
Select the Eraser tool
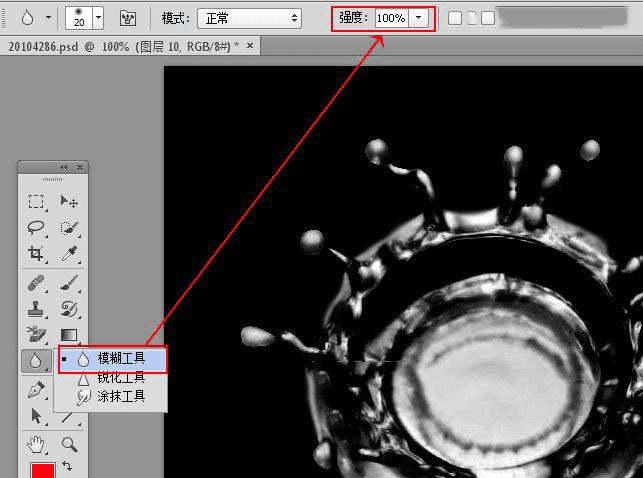point(36,334)
